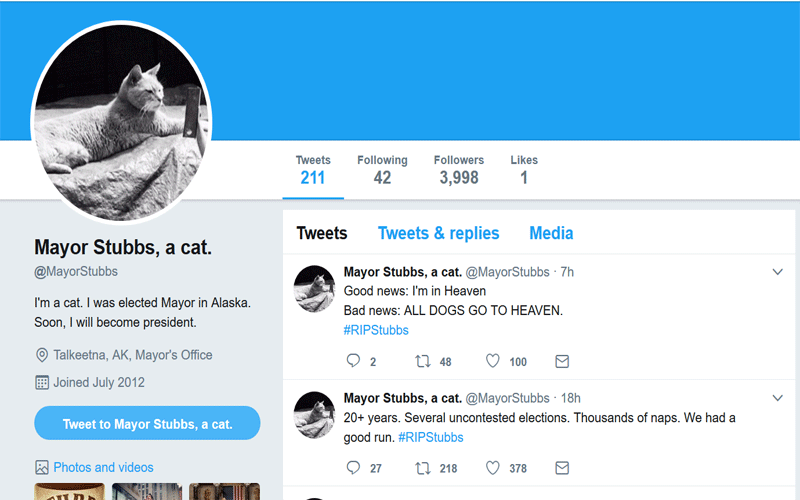Screen dimensions: 800x500
Task: View the 3,998 Followers list
Action: tap(459, 170)
